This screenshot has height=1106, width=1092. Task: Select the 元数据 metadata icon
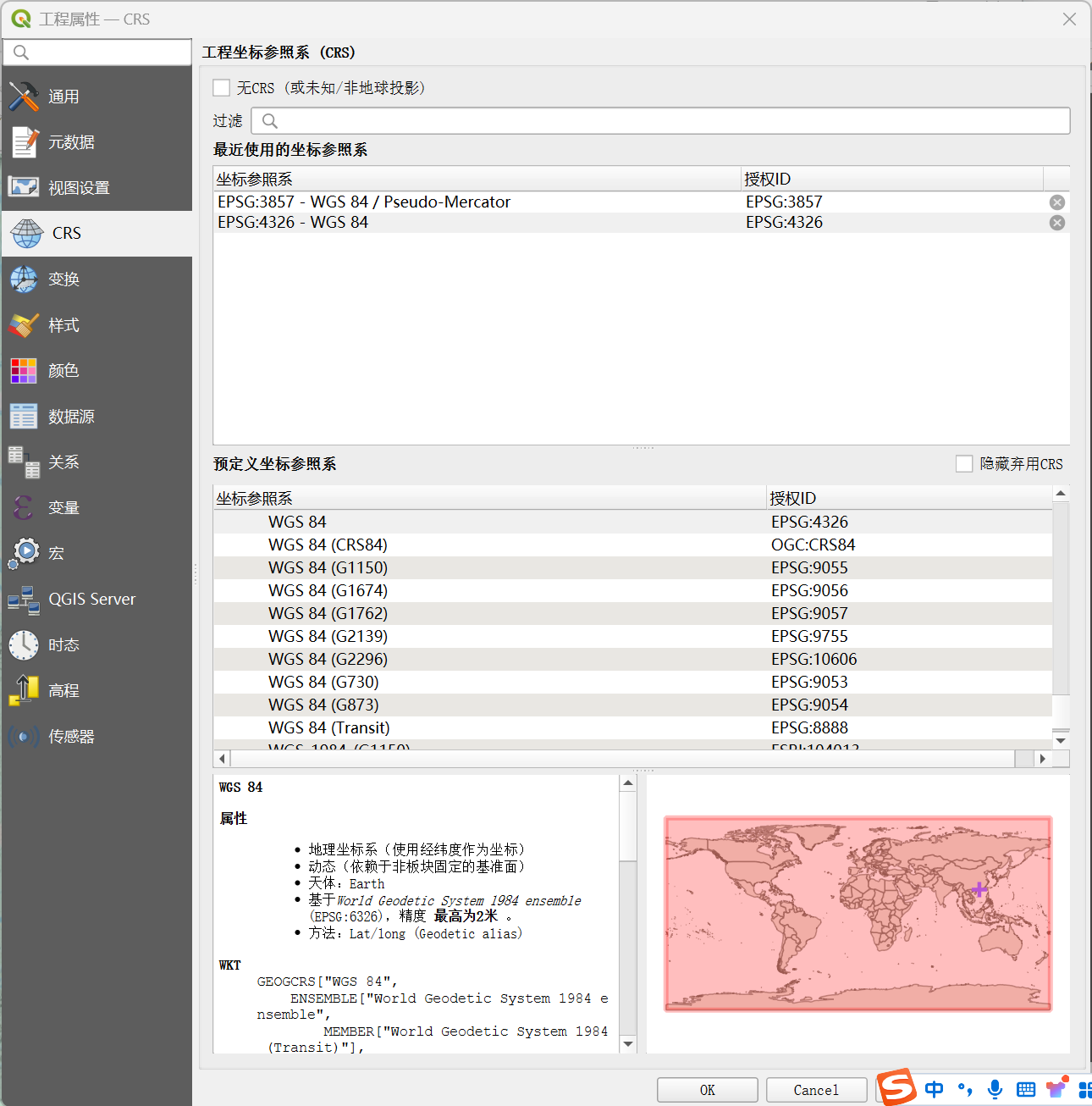pyautogui.click(x=24, y=142)
